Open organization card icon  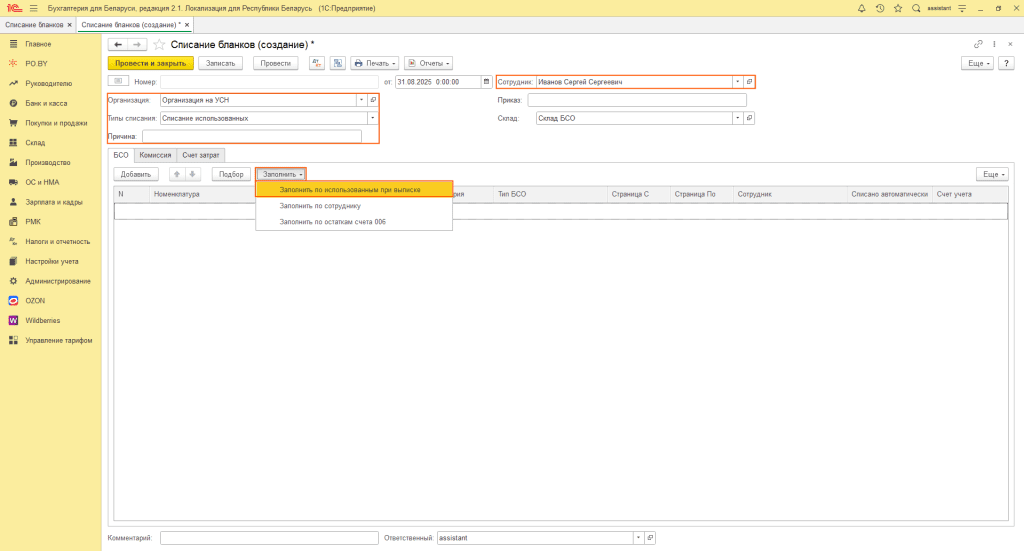tap(373, 100)
